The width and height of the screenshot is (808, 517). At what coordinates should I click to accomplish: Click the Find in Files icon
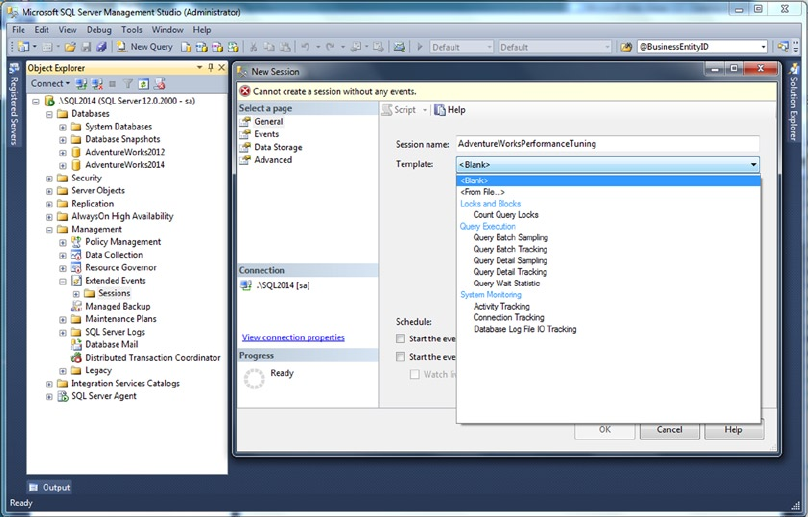(626, 47)
